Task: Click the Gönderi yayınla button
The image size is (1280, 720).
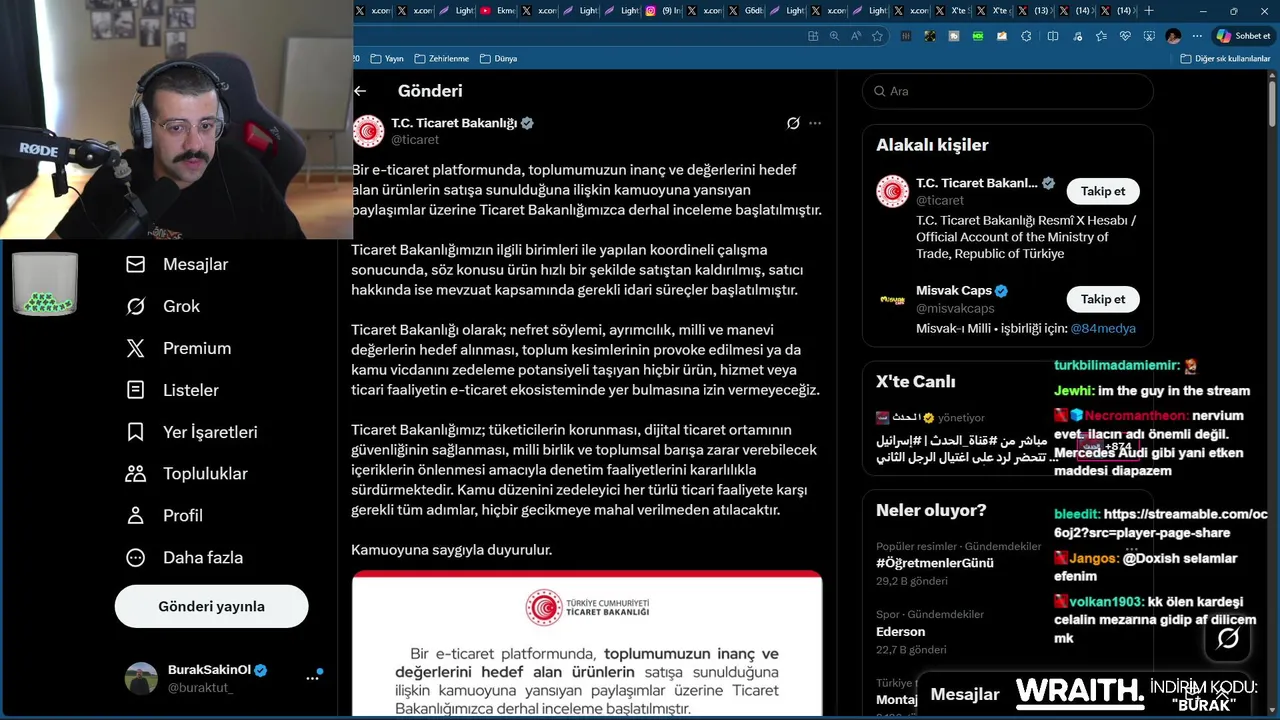Action: click(211, 606)
